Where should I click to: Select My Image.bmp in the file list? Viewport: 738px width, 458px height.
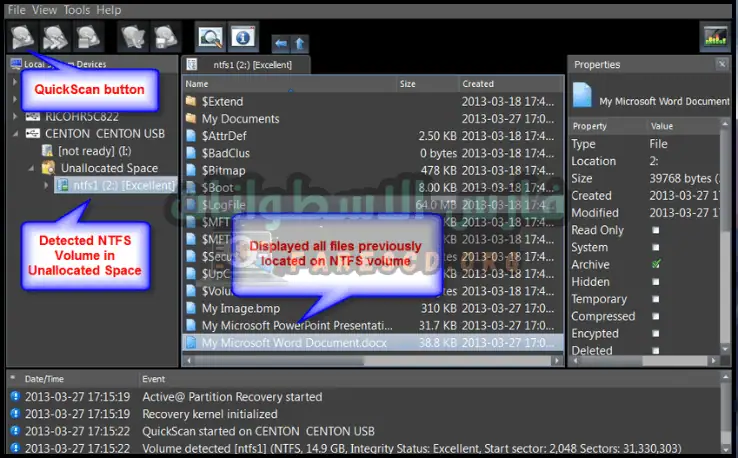click(x=241, y=308)
